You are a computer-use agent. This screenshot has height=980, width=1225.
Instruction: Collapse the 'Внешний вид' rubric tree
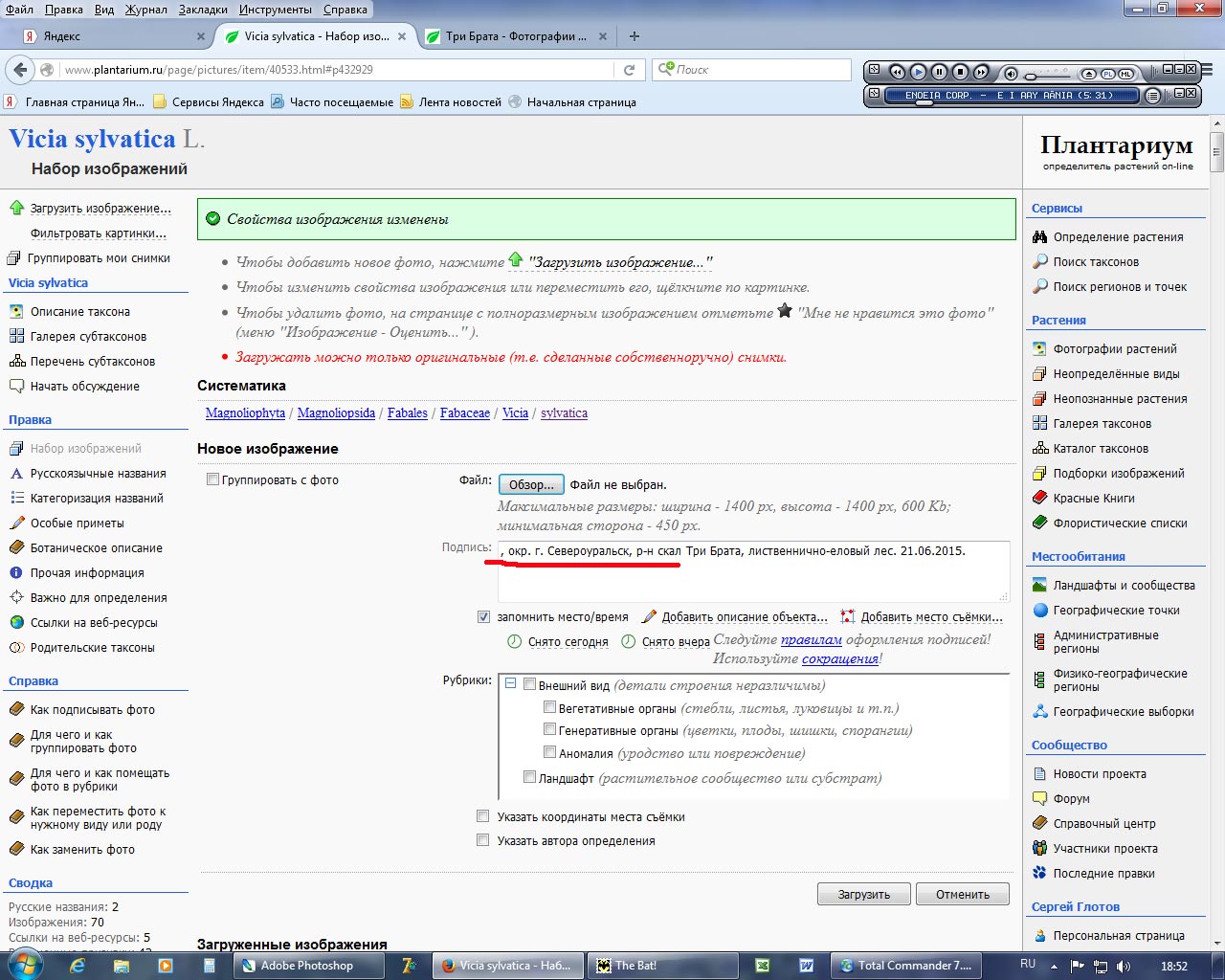[511, 684]
